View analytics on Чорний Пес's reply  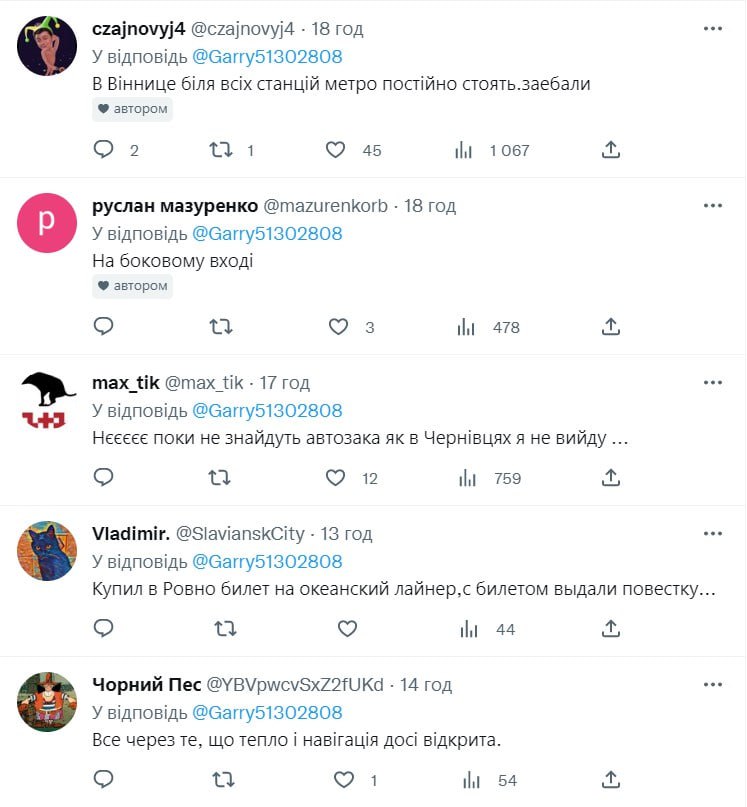click(465, 780)
